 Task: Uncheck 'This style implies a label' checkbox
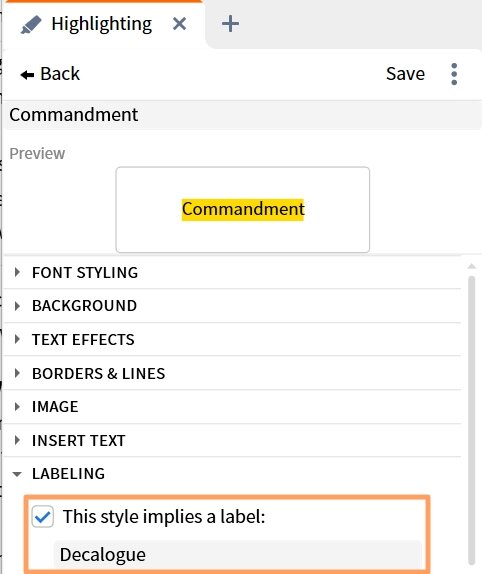point(42,517)
